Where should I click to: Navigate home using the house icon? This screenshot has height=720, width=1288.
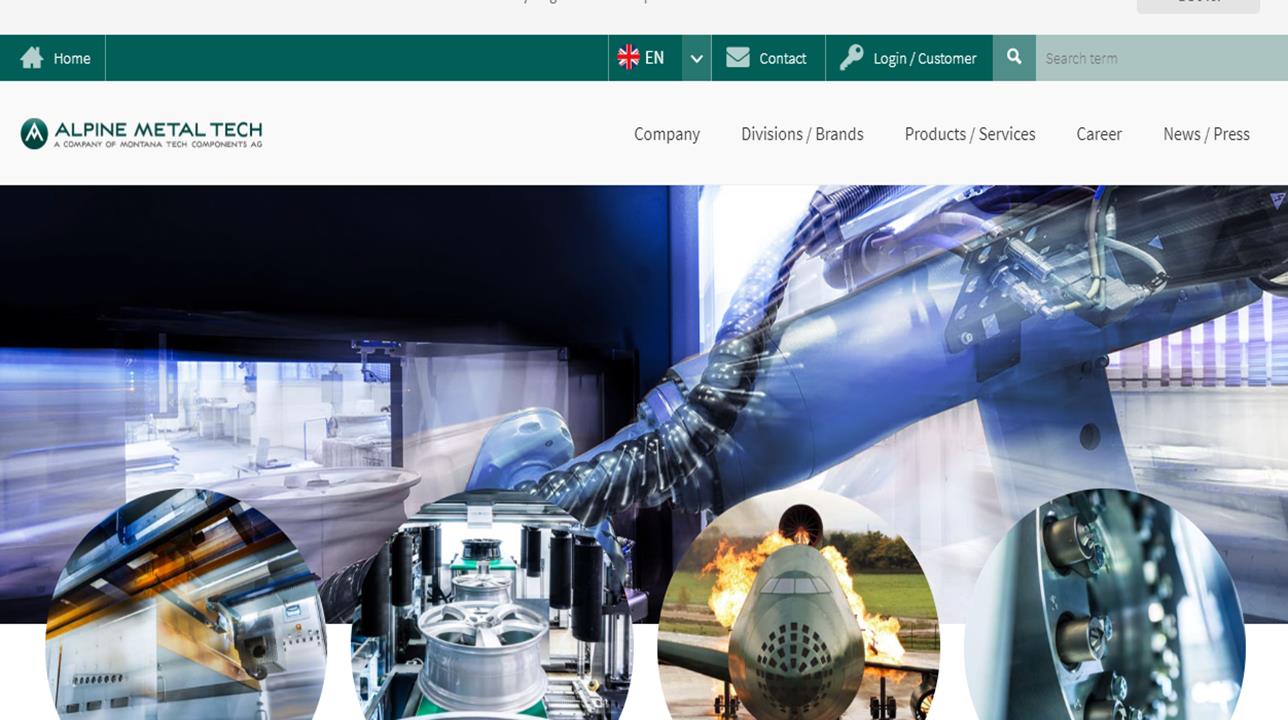pos(30,58)
